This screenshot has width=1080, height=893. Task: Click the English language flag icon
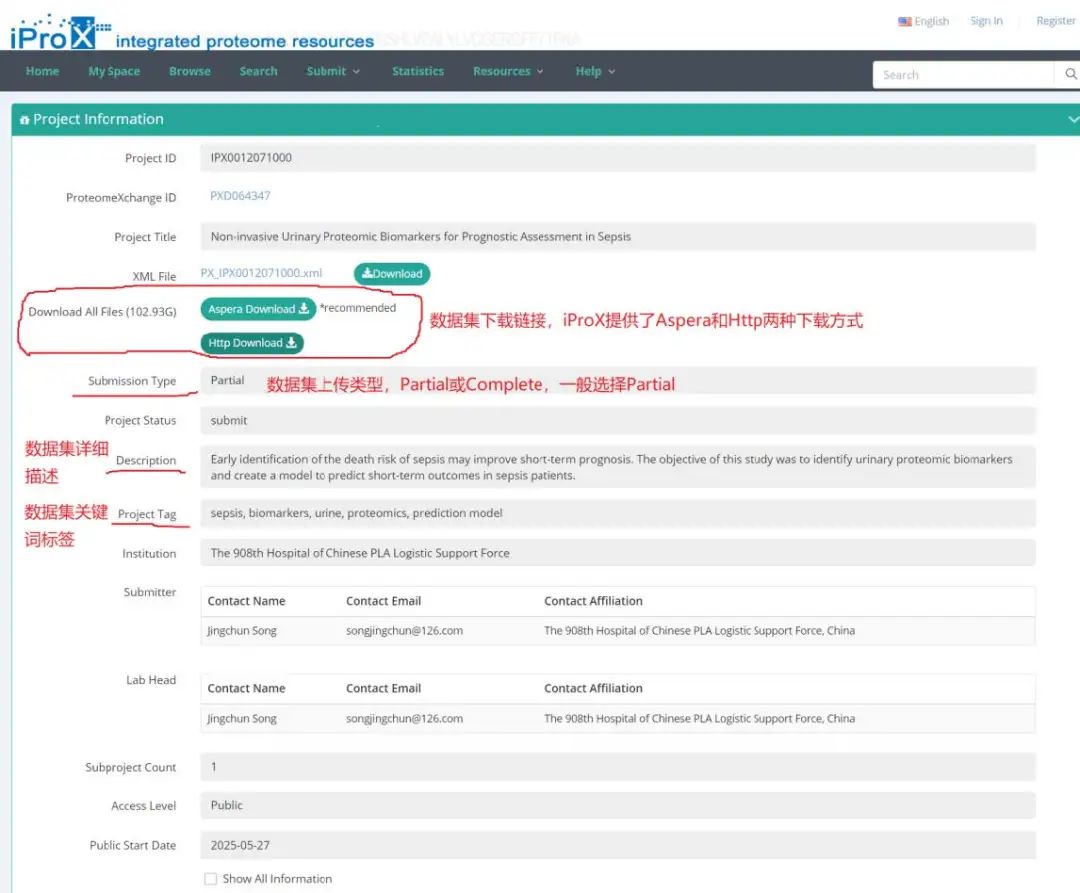coord(904,21)
